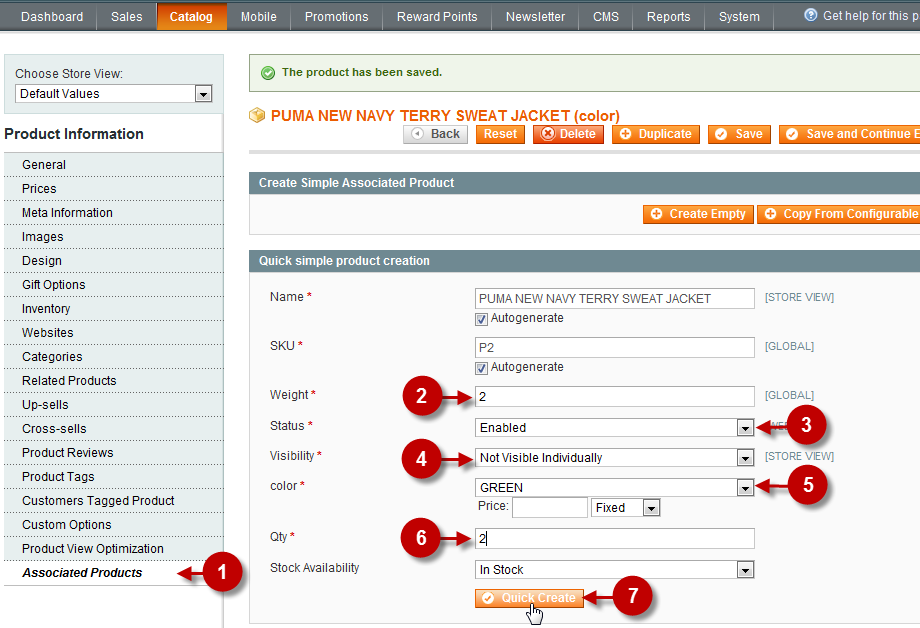Click the Reset button
The height and width of the screenshot is (628, 920).
(500, 134)
